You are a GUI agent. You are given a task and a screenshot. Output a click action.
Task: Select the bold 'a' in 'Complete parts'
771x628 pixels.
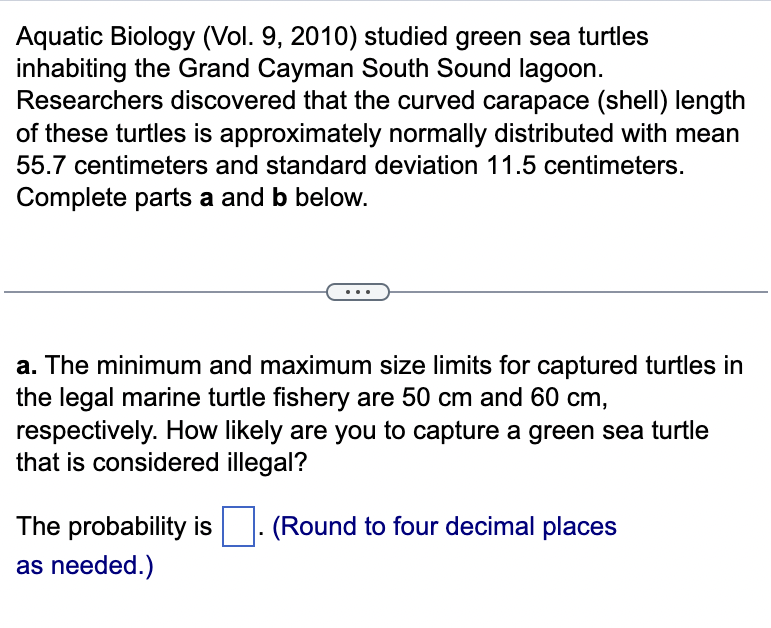click(207, 198)
